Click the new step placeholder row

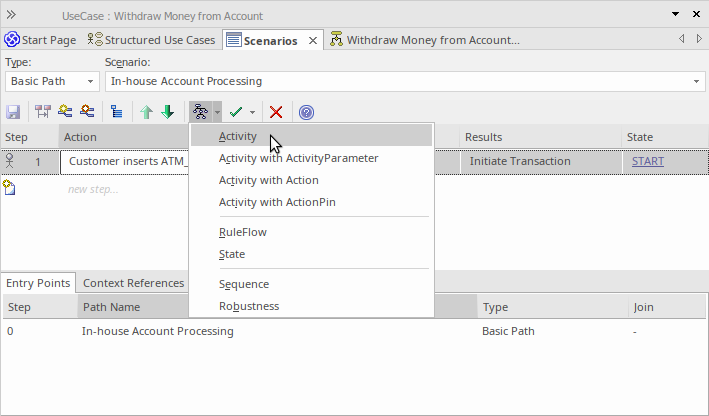93,189
